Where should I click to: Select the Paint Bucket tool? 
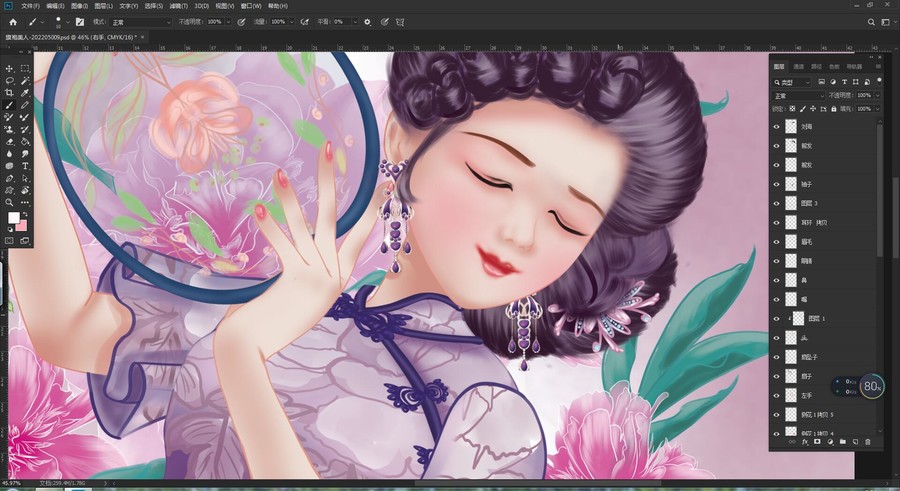(25, 141)
